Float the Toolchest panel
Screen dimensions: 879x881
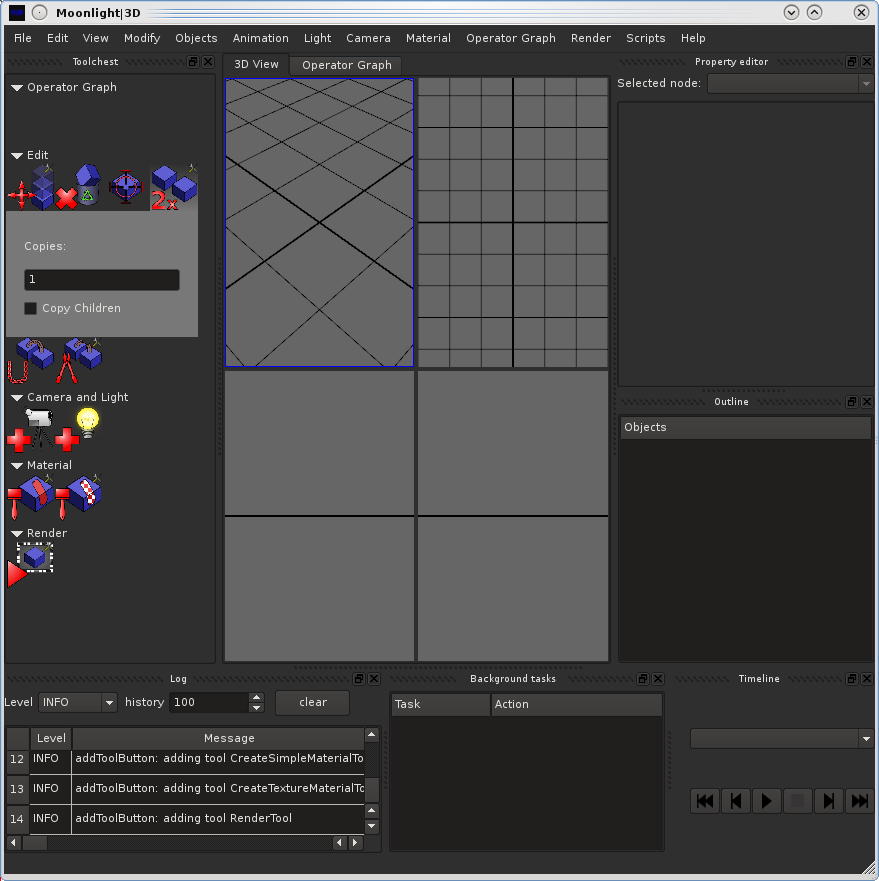coord(193,62)
